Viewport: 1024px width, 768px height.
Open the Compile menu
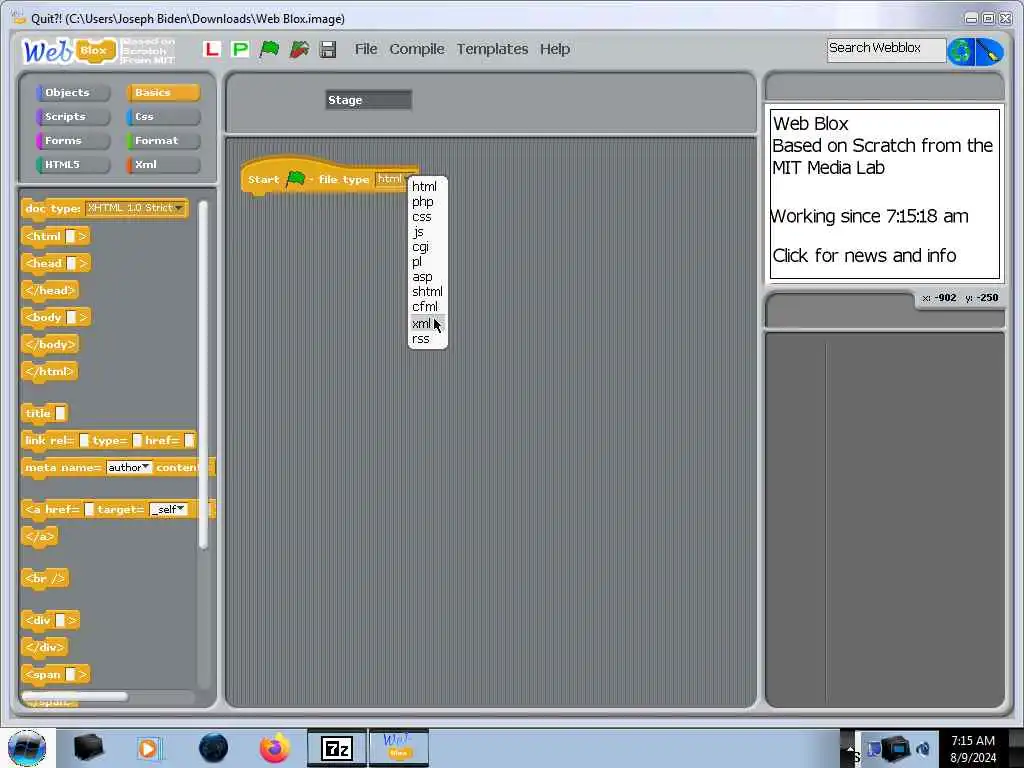[x=417, y=49]
